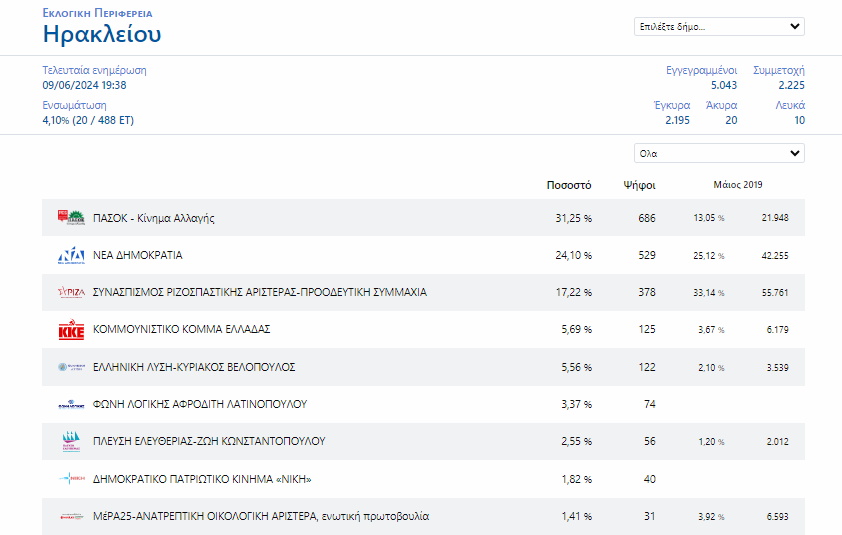Click the 'Άκυρα' invalid ballots label
842x535 pixels.
tap(721, 105)
